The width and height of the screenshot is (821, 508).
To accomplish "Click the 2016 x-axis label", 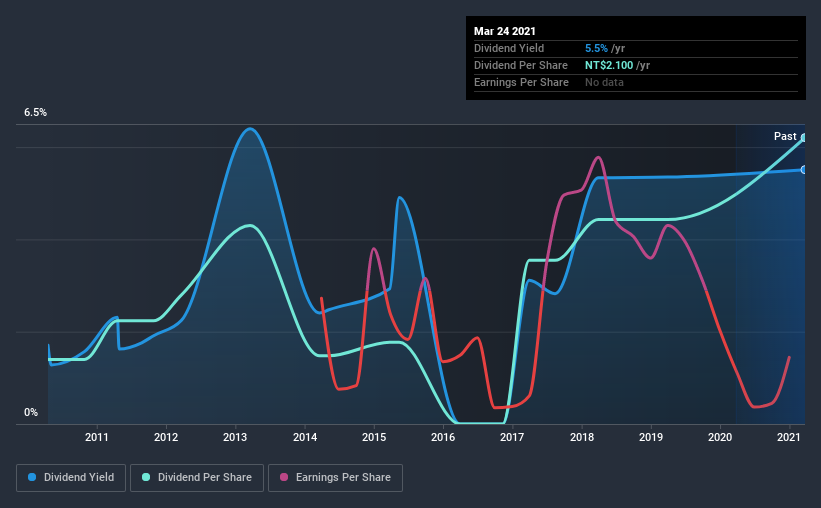I will point(443,437).
